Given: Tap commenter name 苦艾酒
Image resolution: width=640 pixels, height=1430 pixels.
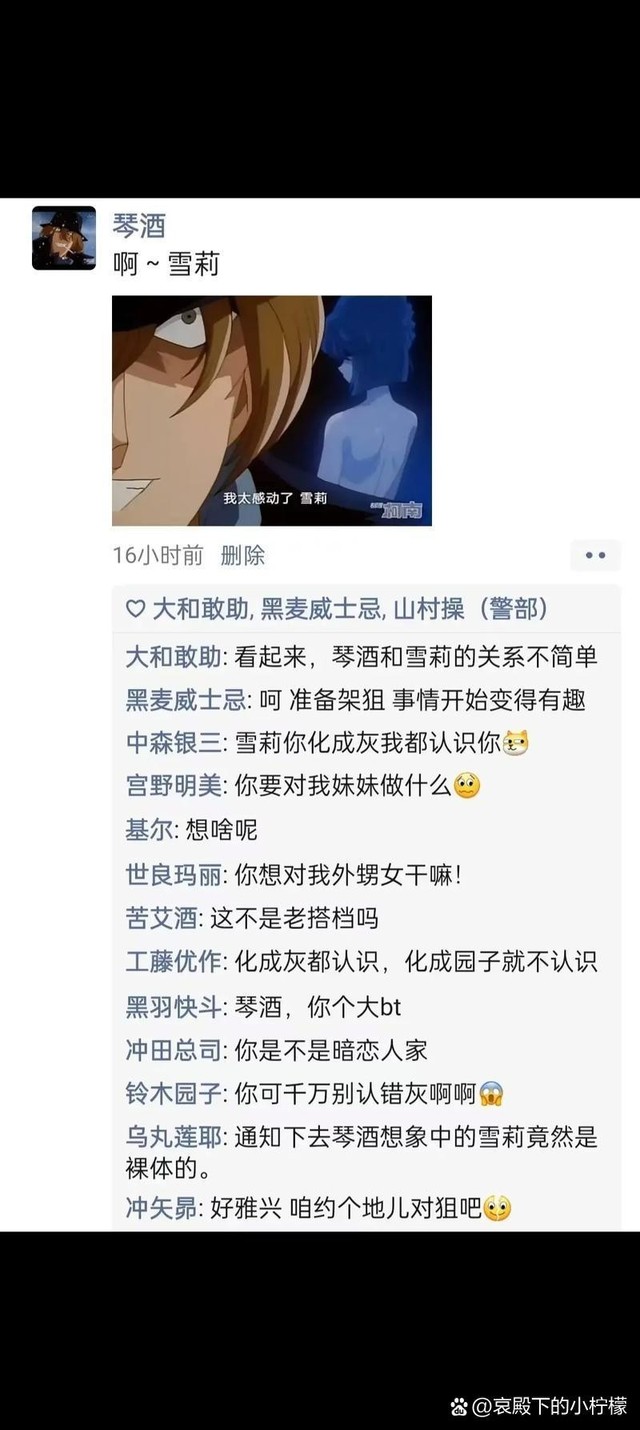Looking at the screenshot, I should 162,918.
